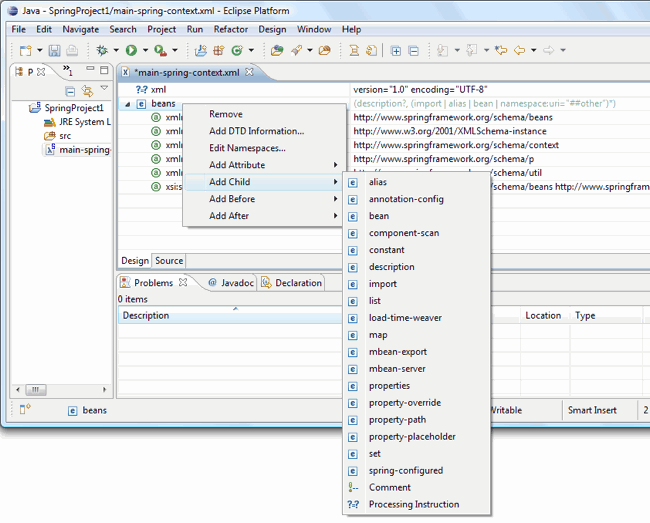This screenshot has height=523, width=650.
Task: Click the Save icon in toolbar
Action: 55,50
